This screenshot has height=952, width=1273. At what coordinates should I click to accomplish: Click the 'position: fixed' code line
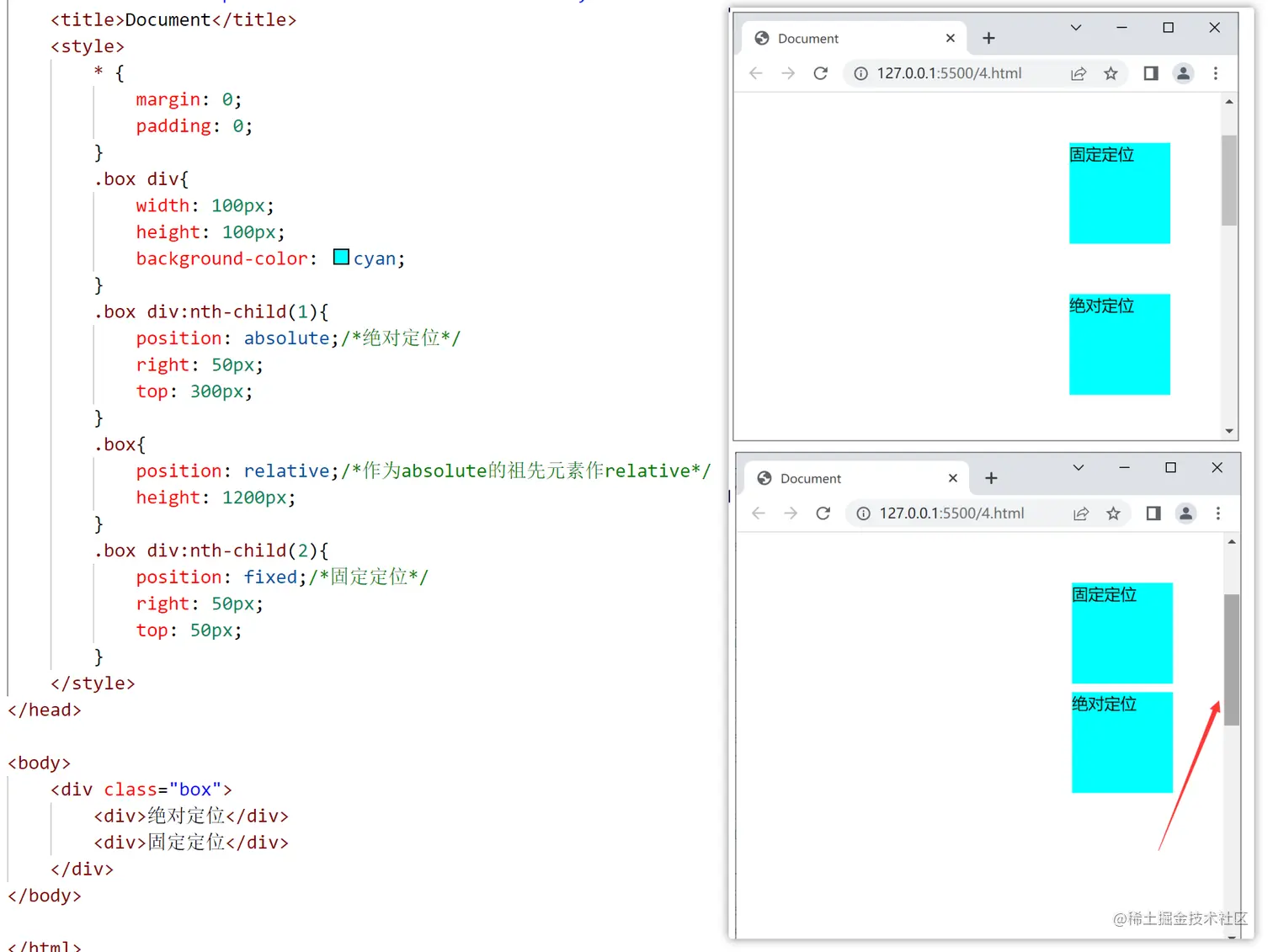282,577
